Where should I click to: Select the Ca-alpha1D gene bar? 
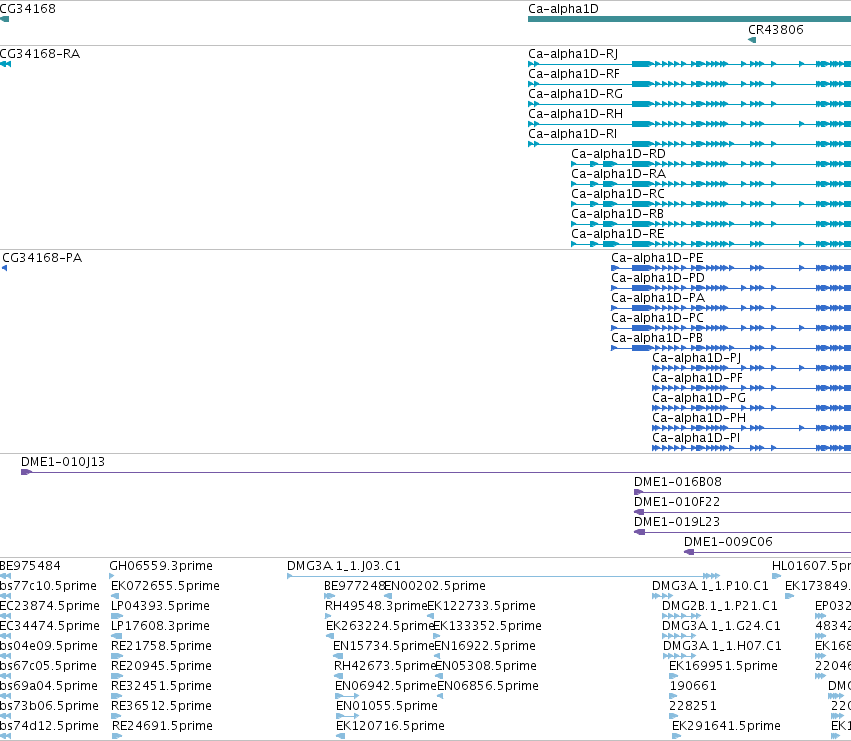[689, 19]
